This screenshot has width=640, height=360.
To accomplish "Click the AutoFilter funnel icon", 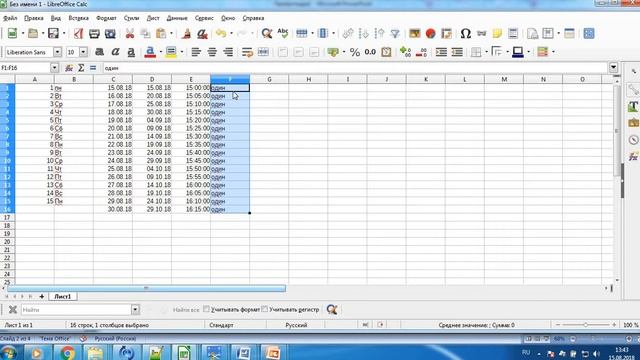I will 395,33.
